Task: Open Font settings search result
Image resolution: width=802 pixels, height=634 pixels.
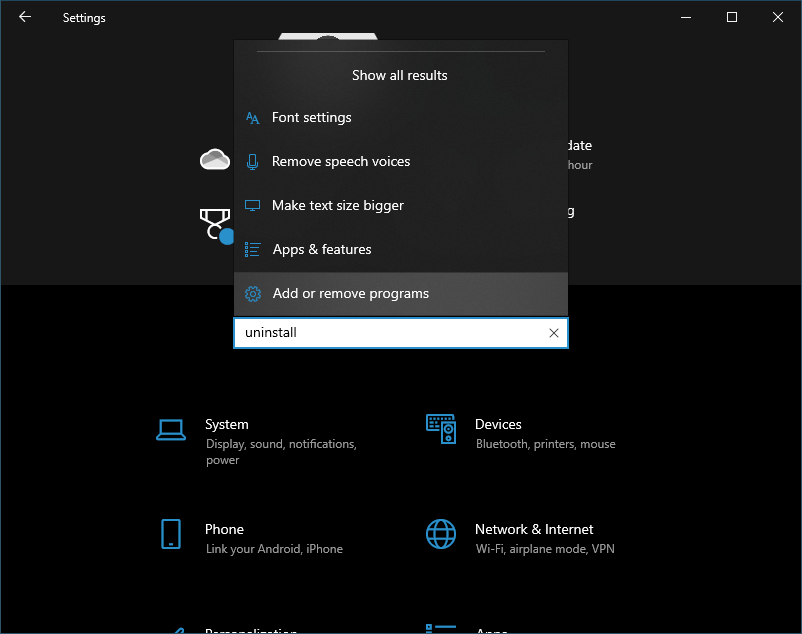Action: (311, 118)
